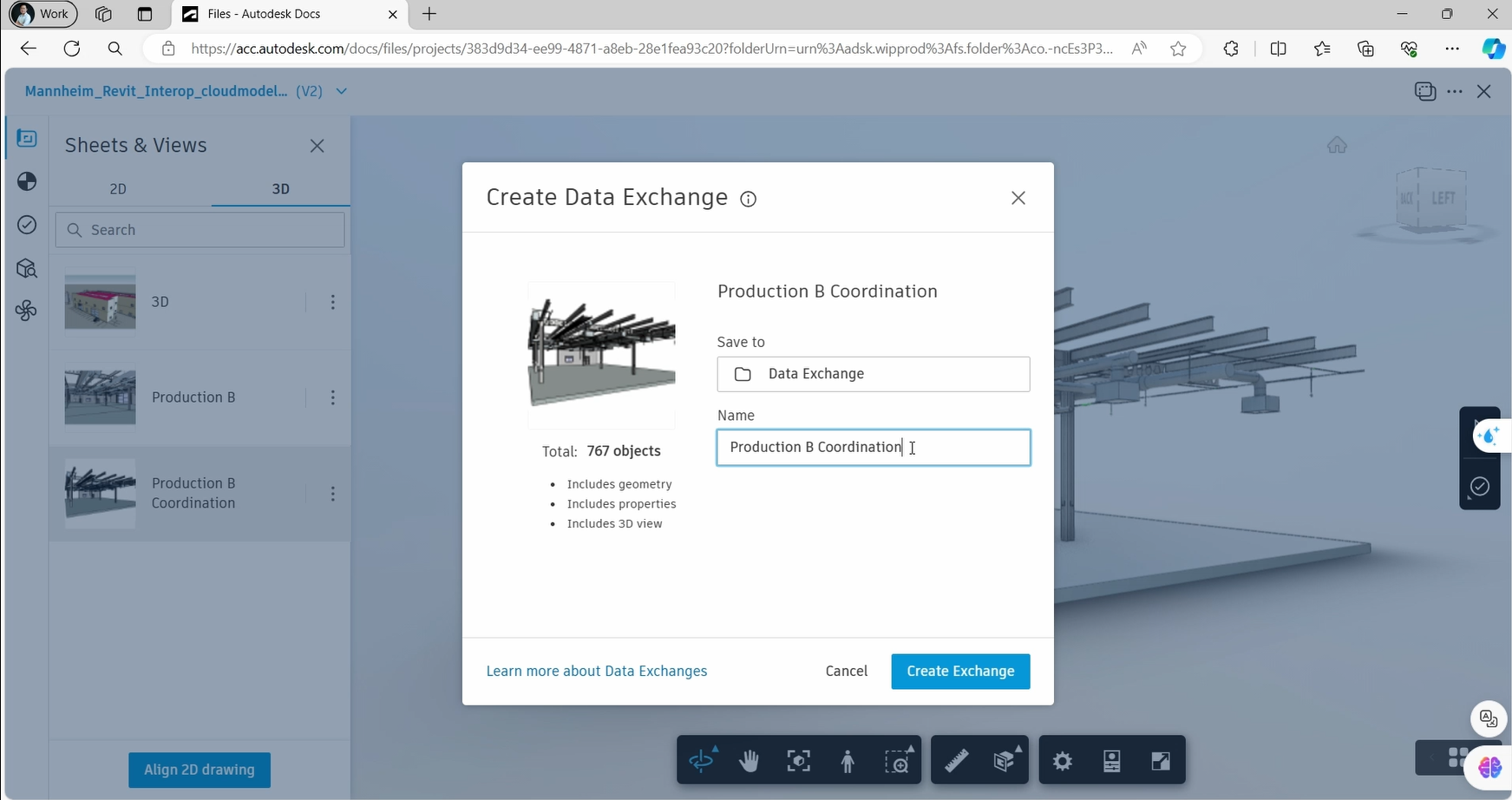Open Learn more about Data Exchanges link
This screenshot has height=800, width=1512.
[x=597, y=672]
